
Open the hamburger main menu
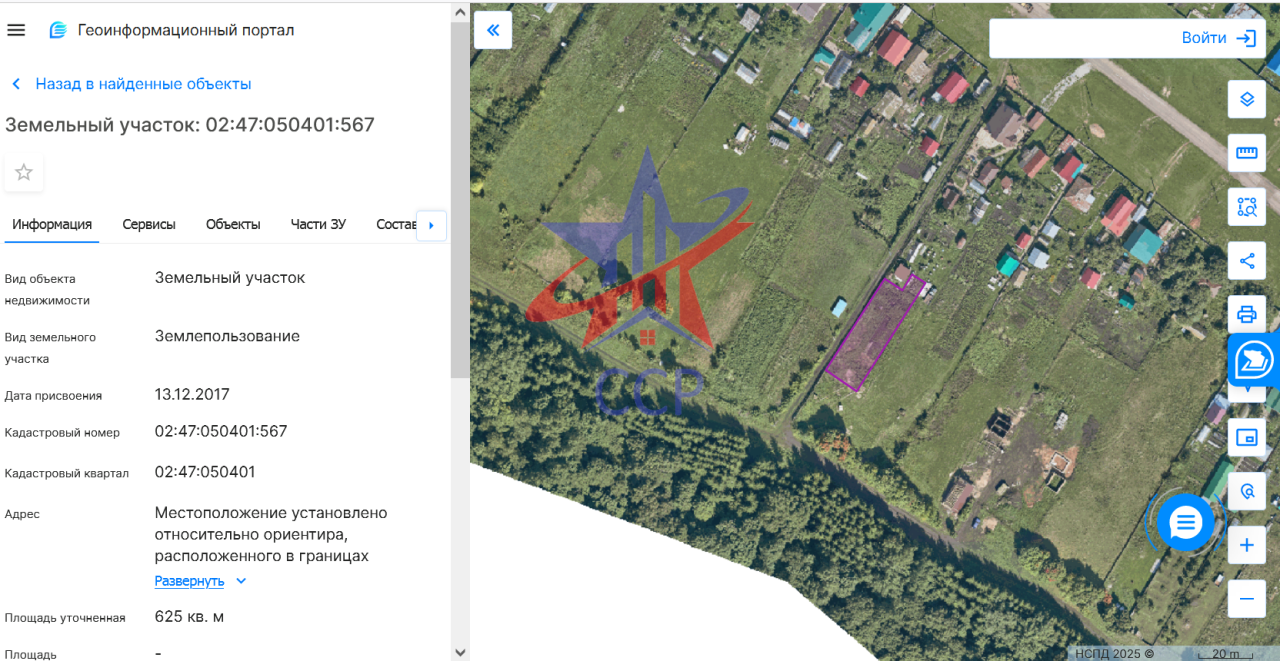click(16, 30)
